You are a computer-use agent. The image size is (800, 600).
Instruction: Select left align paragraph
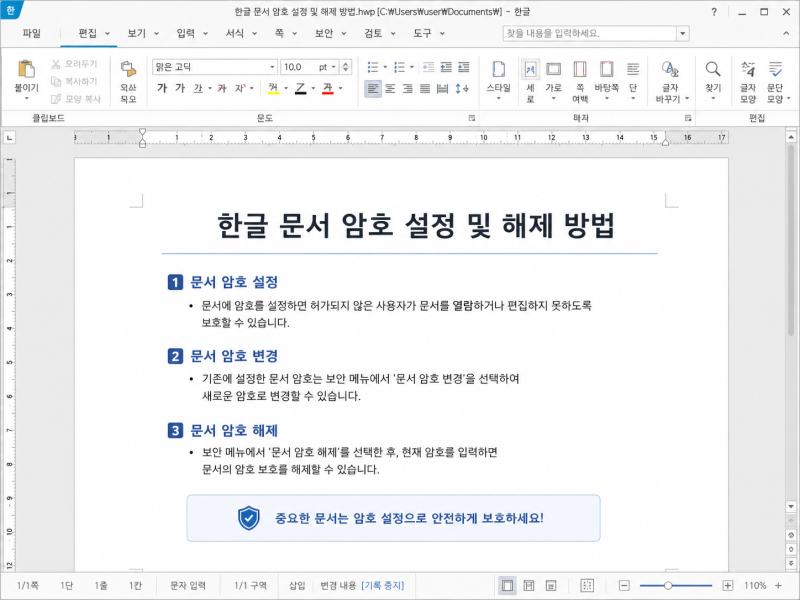coord(373,89)
